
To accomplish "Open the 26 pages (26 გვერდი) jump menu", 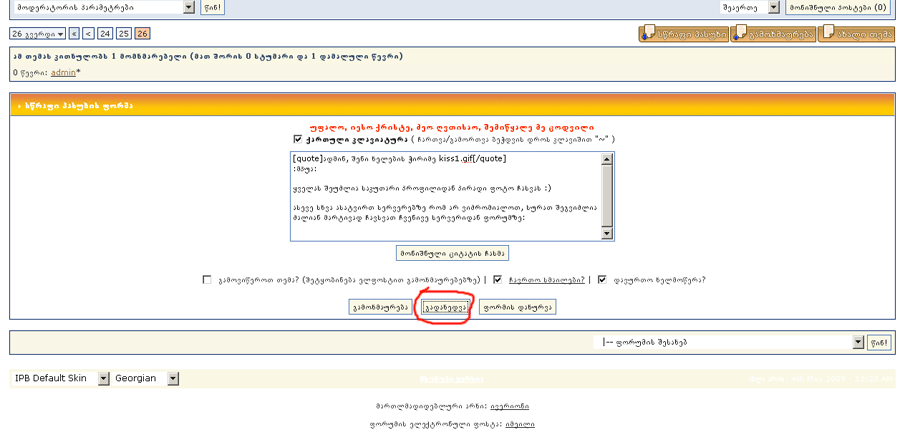I will [x=37, y=34].
